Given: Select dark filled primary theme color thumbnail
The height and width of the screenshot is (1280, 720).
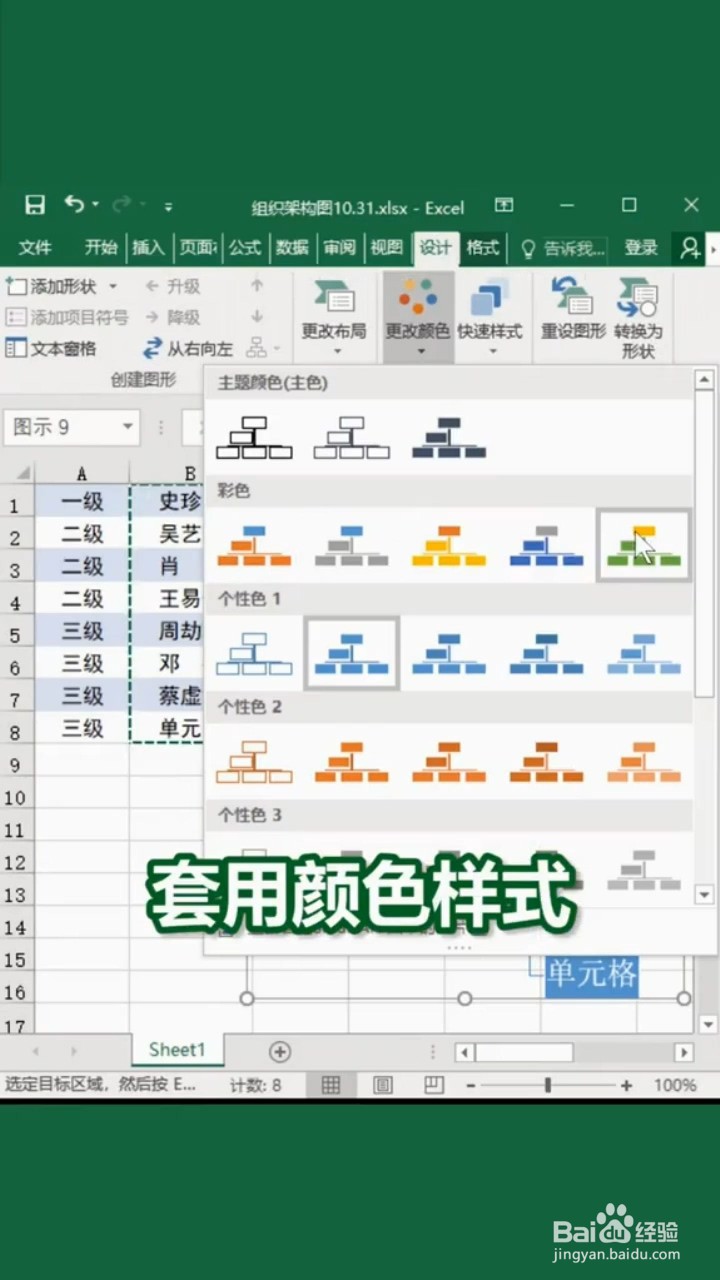Looking at the screenshot, I should (x=449, y=438).
